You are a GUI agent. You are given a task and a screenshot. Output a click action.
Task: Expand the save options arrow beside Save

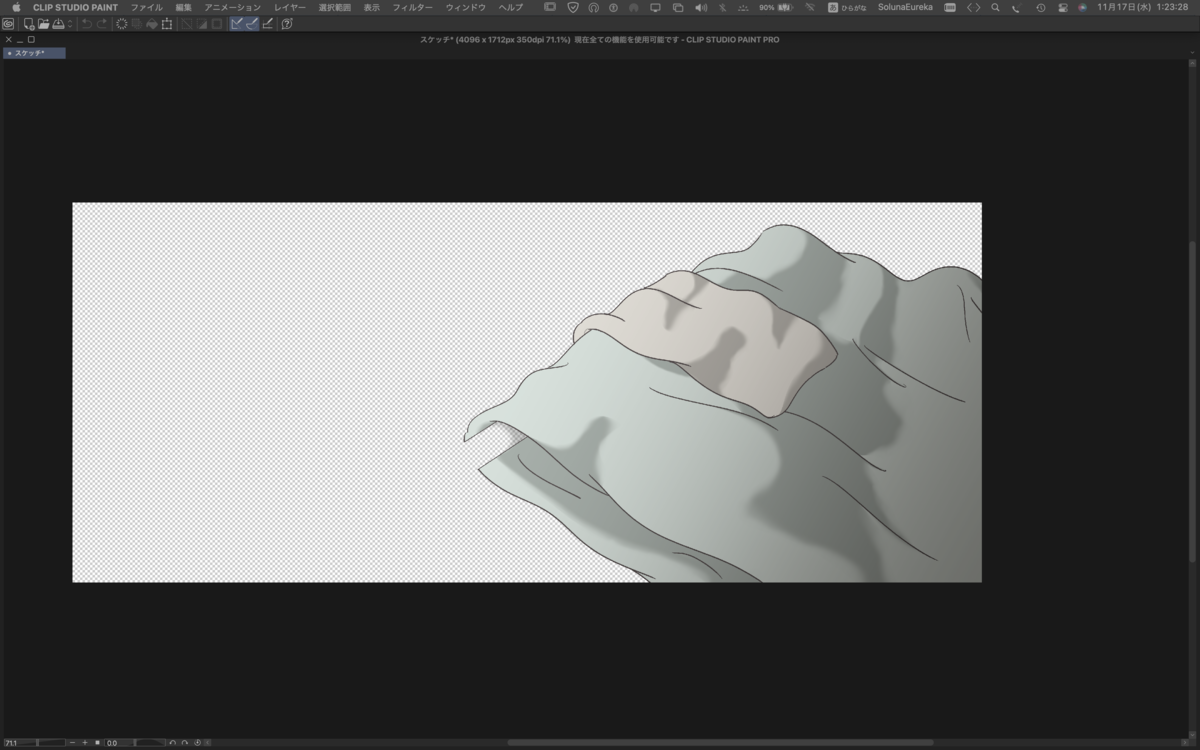70,24
